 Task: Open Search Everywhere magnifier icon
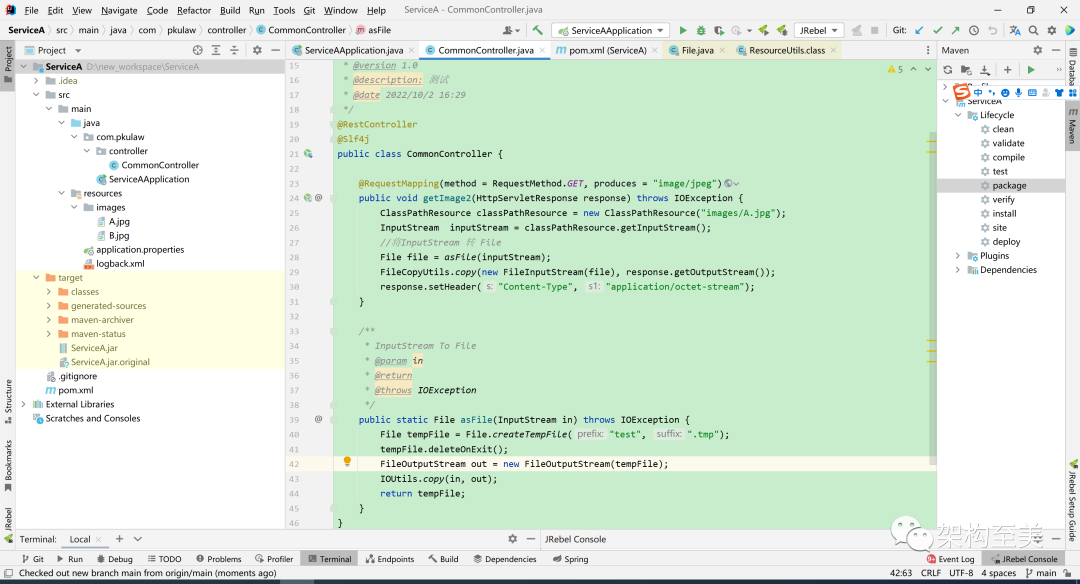click(1033, 31)
